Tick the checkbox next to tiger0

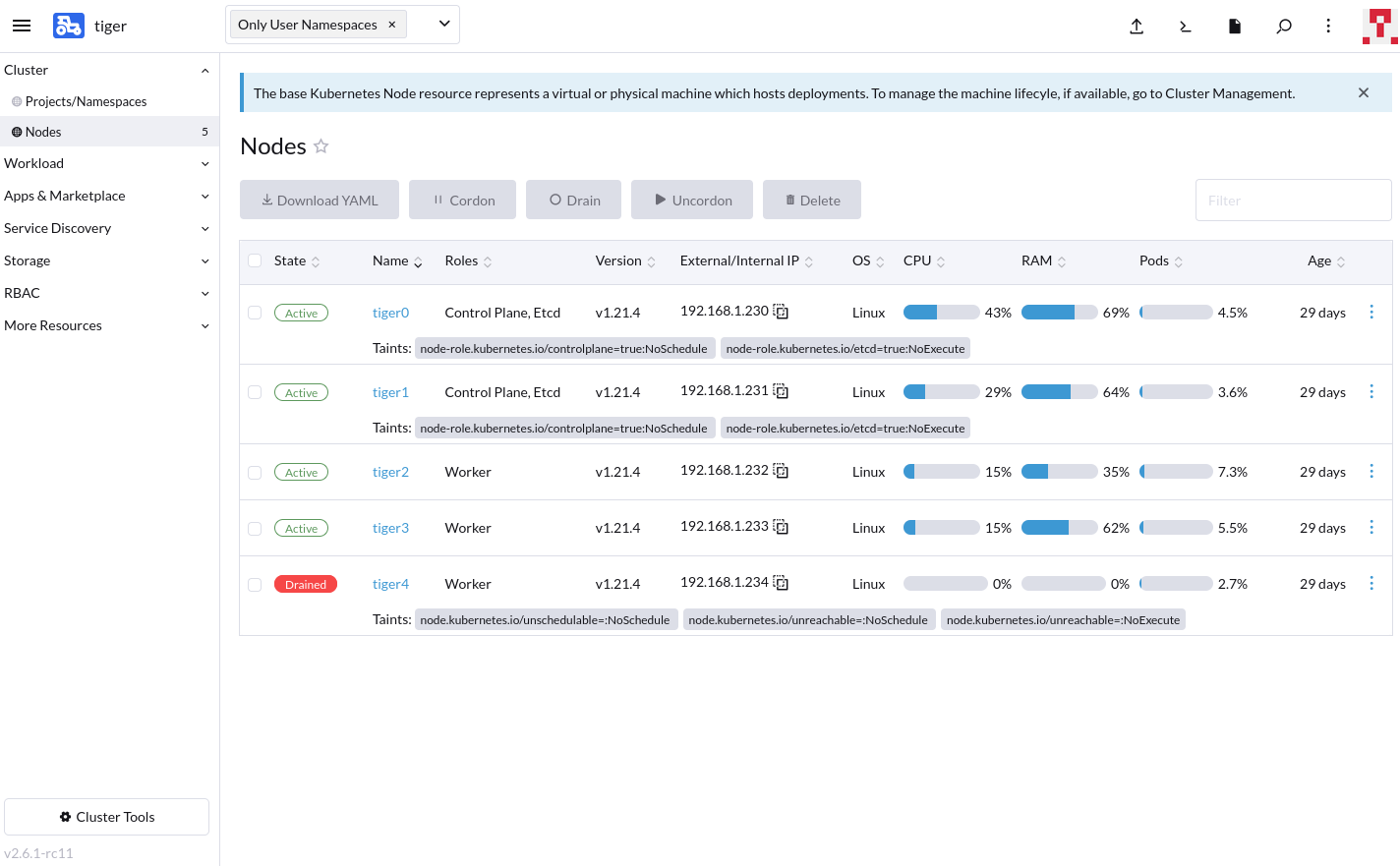tap(255, 312)
